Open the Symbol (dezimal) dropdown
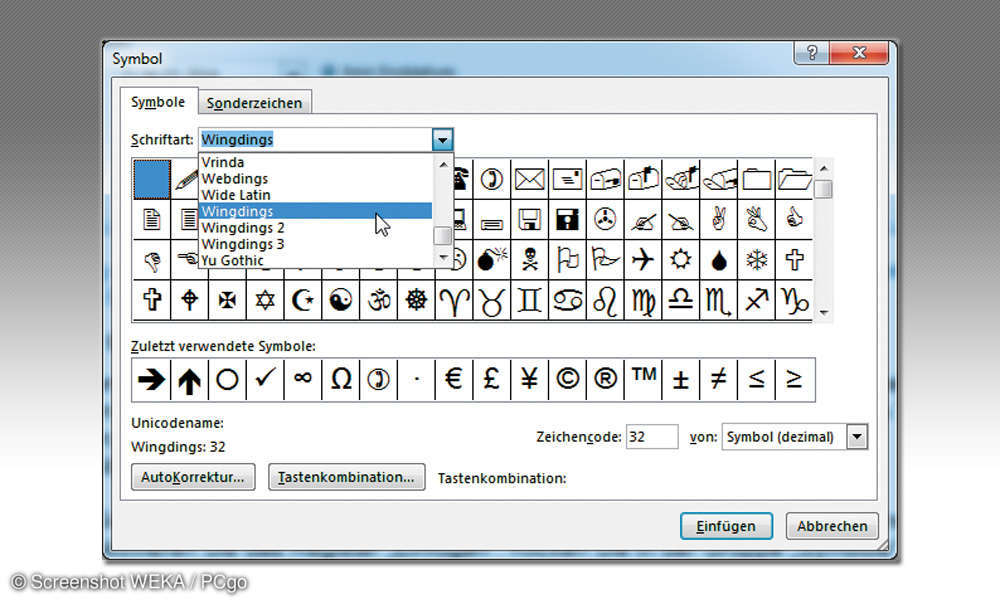Screen dimensions: 1000x600 [857, 437]
